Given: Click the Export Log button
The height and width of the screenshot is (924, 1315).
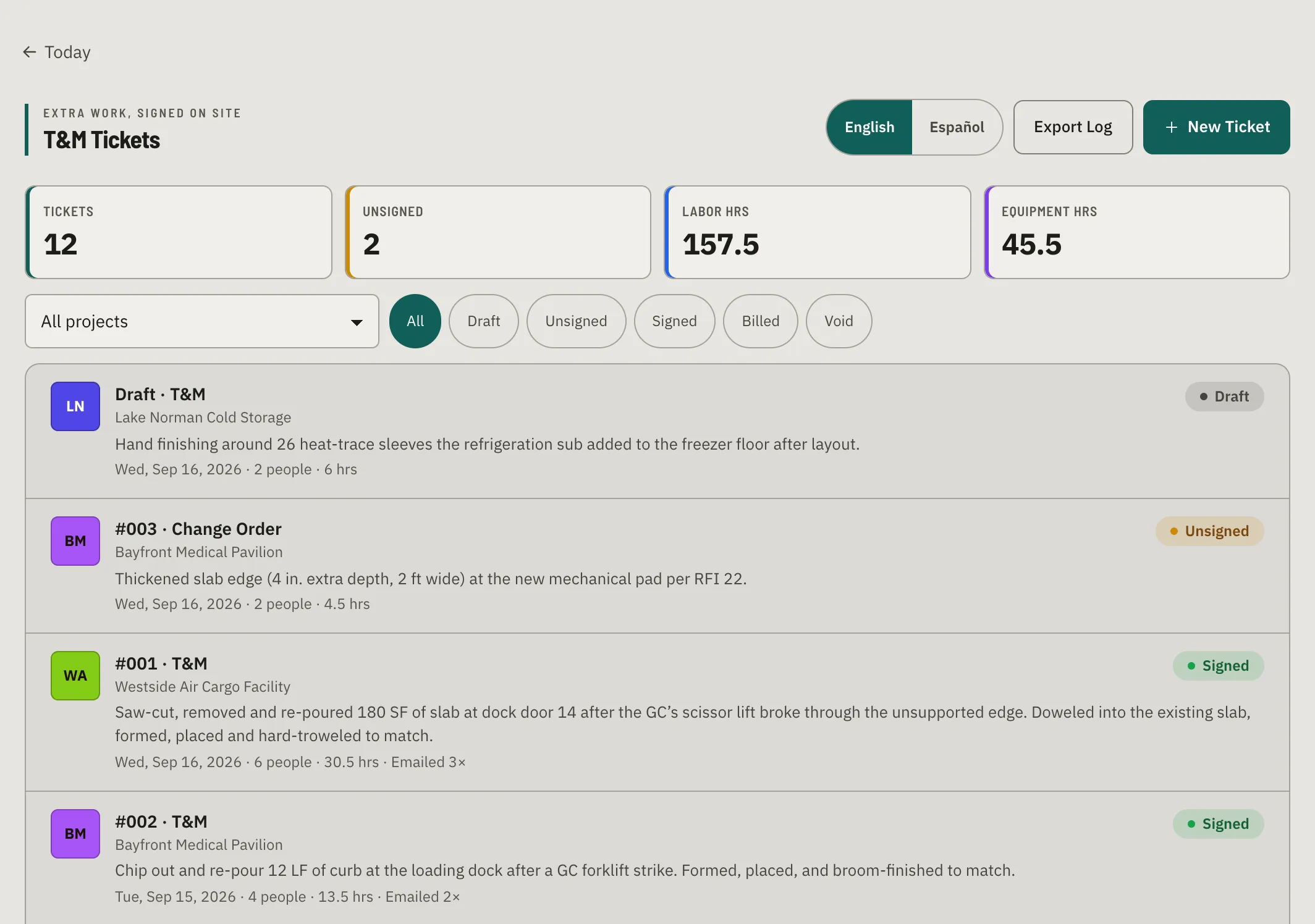Looking at the screenshot, I should tap(1073, 127).
